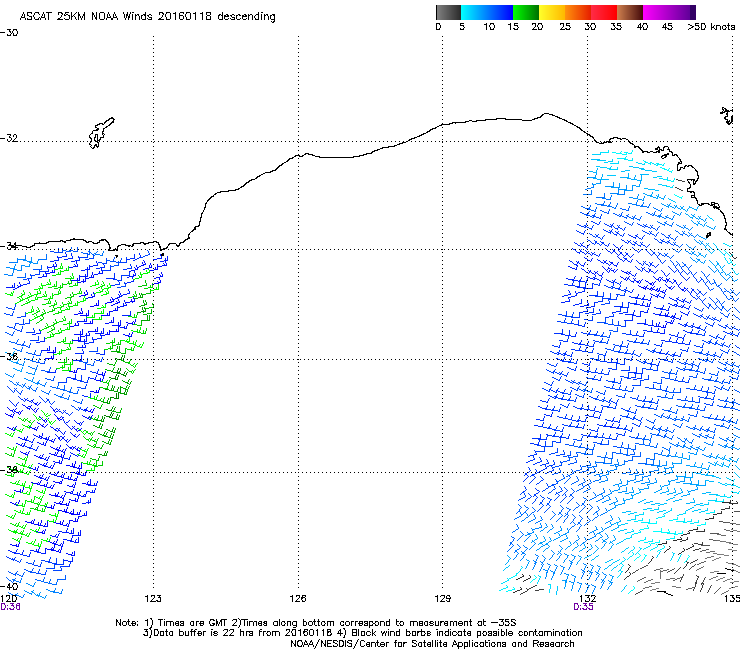This screenshot has width=740, height=650.
Task: Select the legend label "40"
Action: pyautogui.click(x=642, y=27)
